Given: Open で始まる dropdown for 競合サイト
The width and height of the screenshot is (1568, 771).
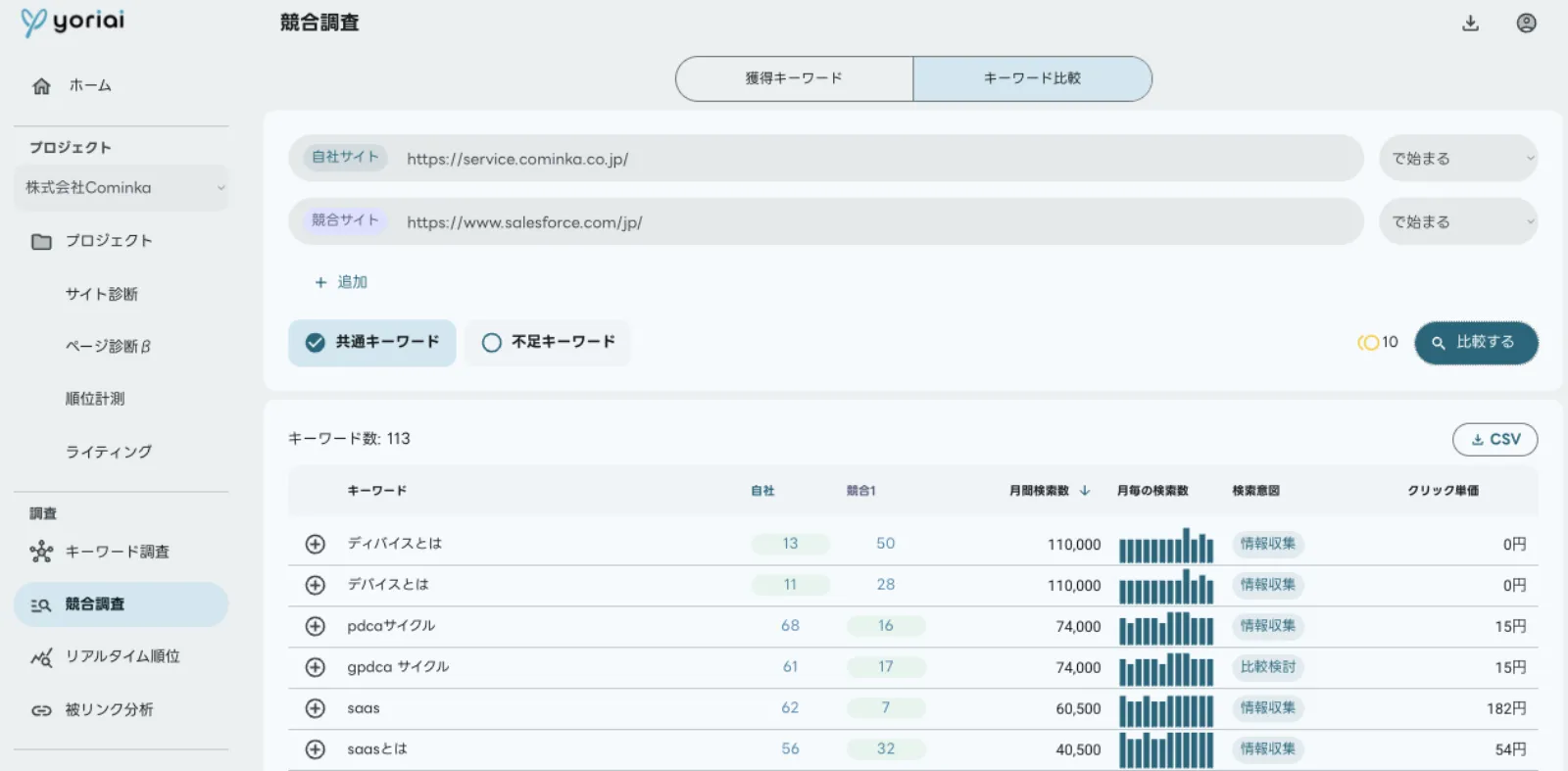Looking at the screenshot, I should (1458, 222).
